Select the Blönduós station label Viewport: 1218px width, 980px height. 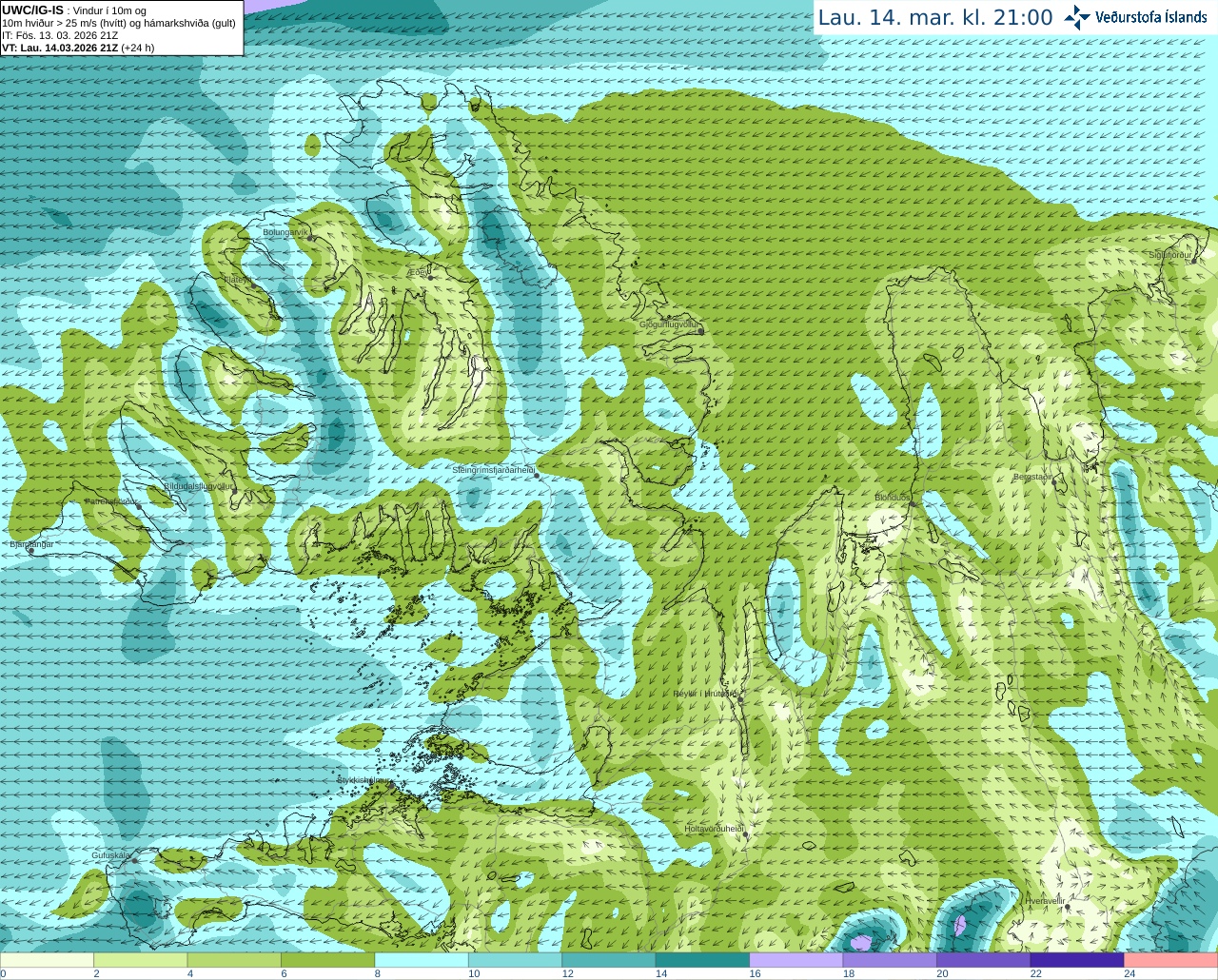(893, 498)
